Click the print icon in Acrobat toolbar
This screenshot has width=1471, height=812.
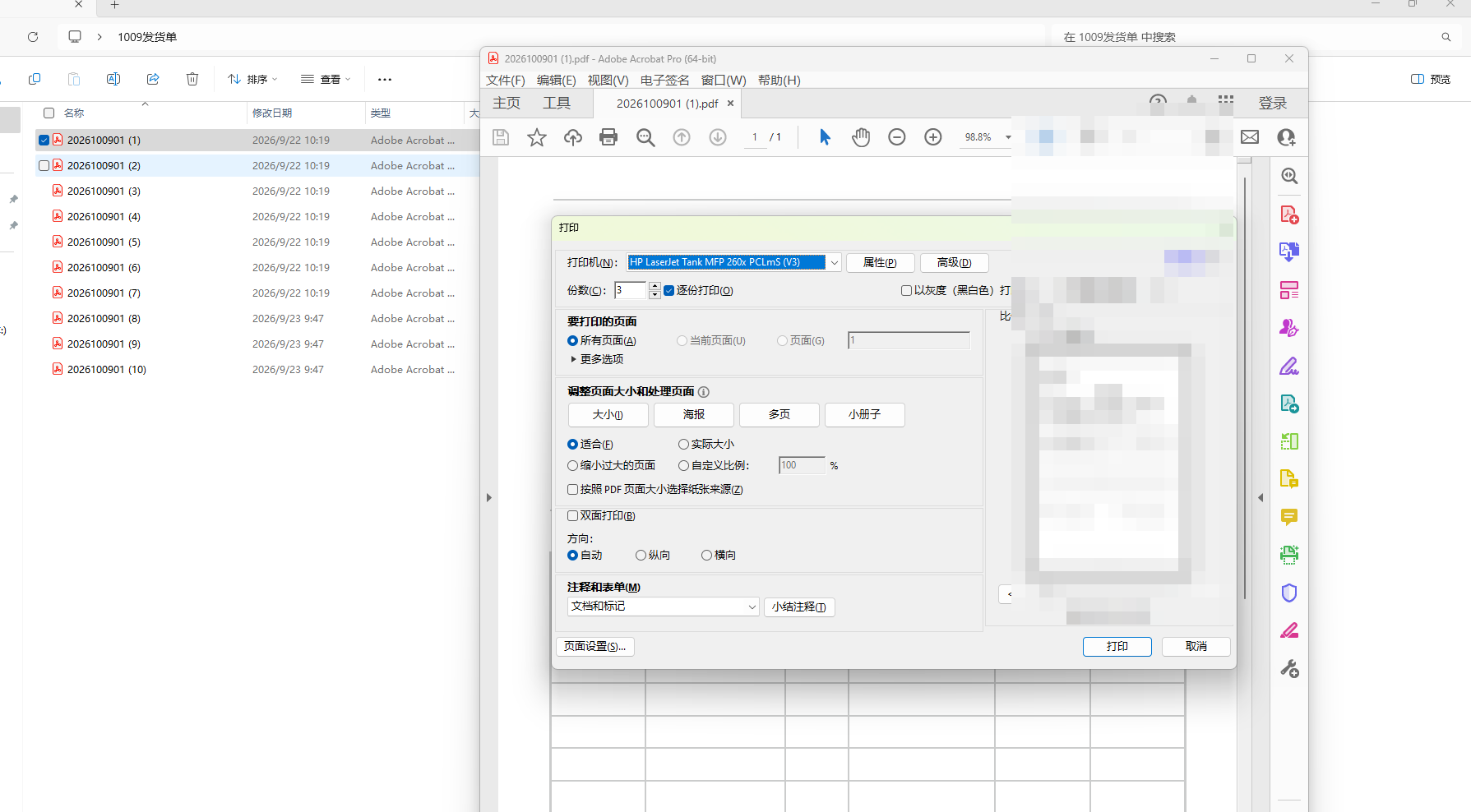click(608, 137)
